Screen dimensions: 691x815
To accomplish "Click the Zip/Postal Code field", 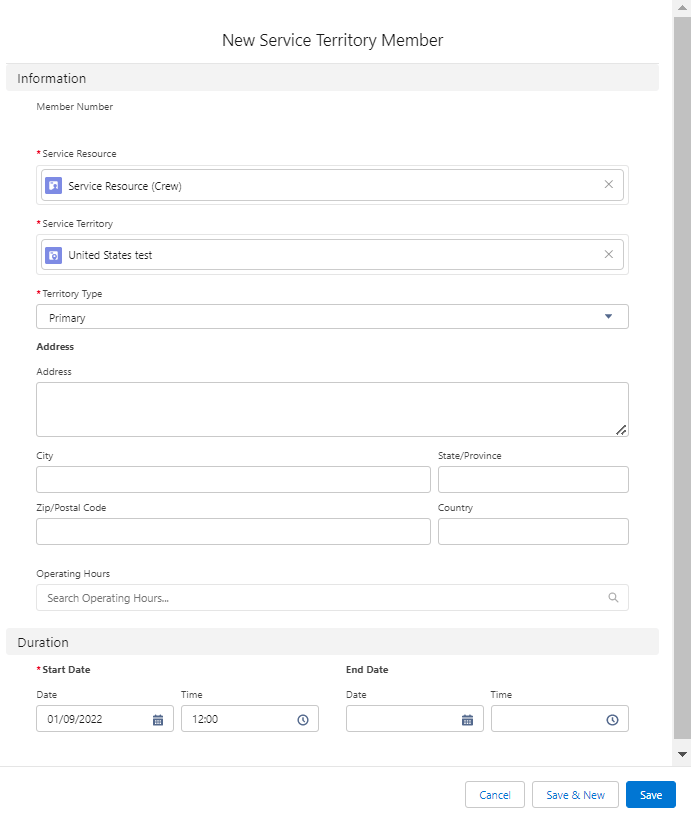I will [x=233, y=532].
